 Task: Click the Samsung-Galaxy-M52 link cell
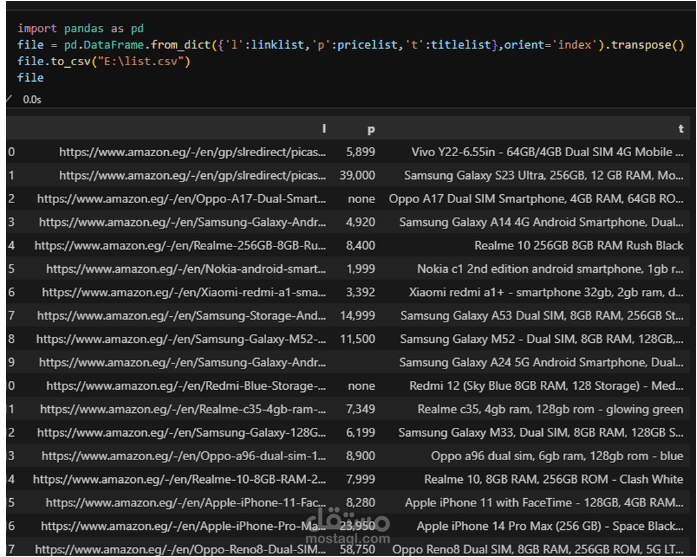pos(181,339)
